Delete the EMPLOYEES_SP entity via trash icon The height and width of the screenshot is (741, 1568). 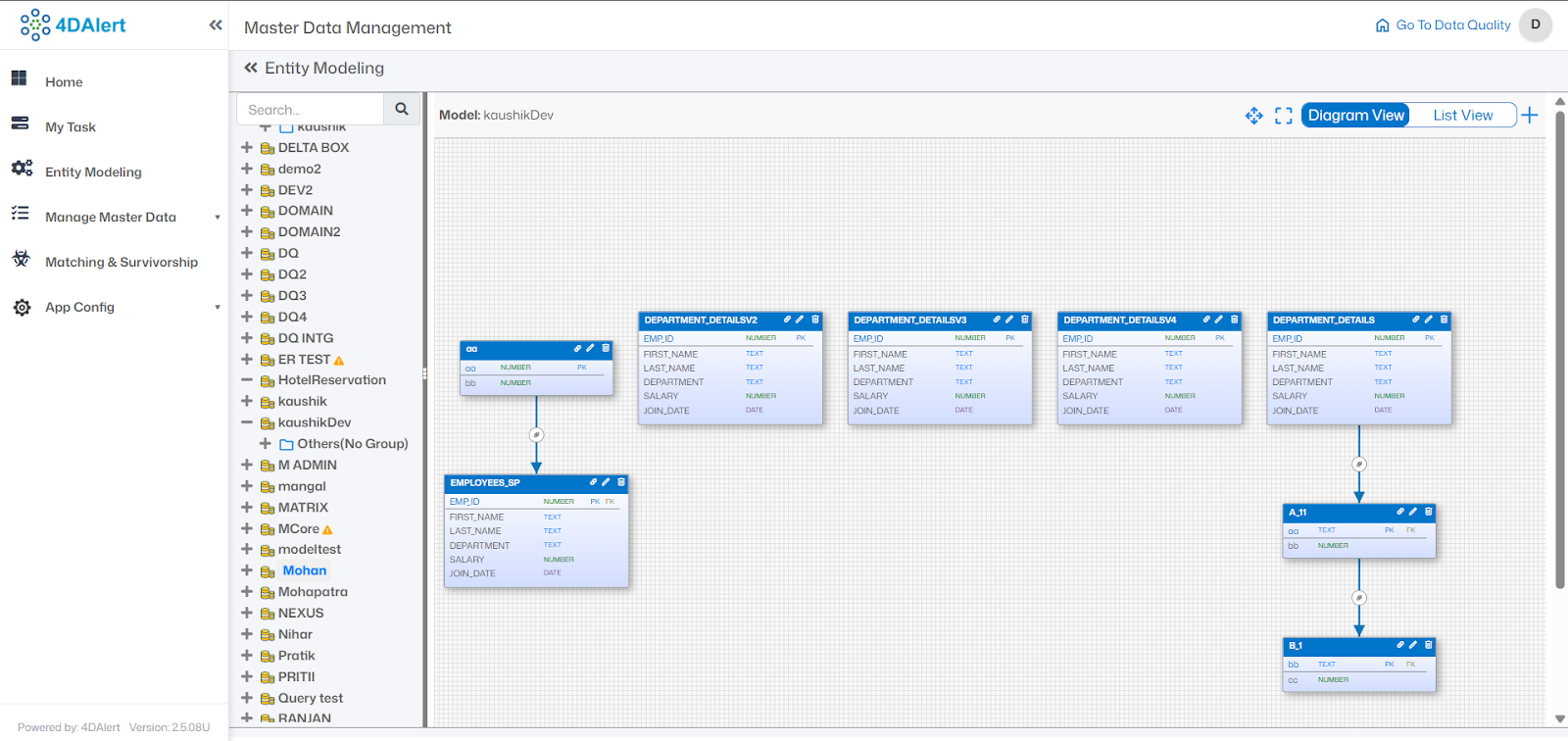pos(620,482)
